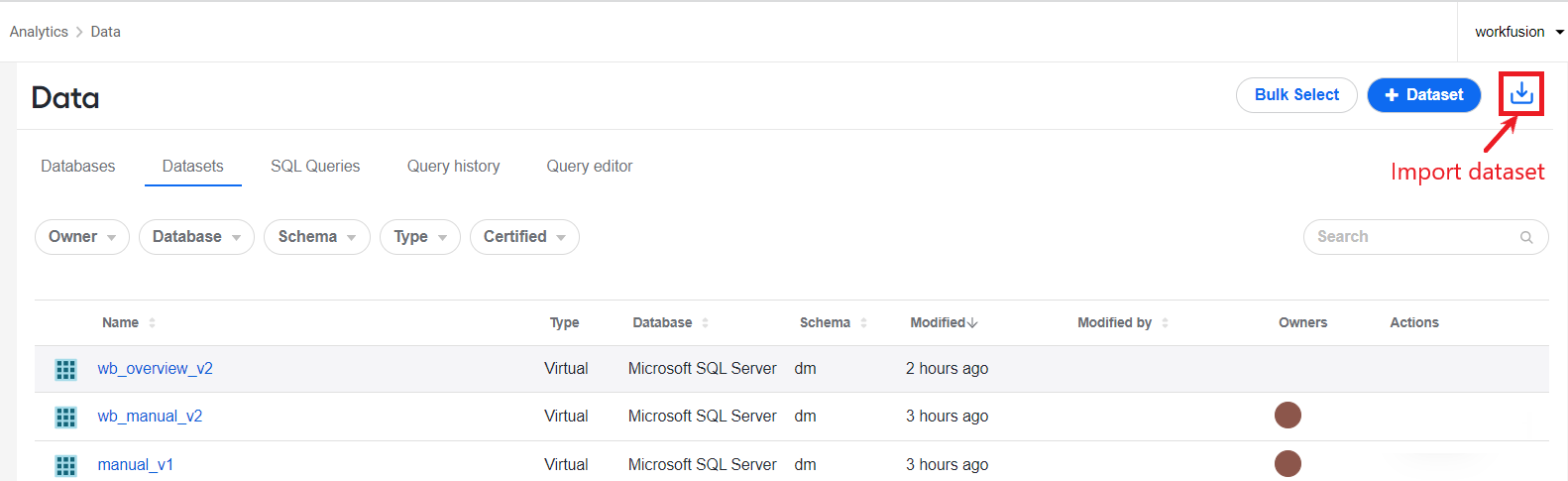Open the Type filter dropdown
The width and height of the screenshot is (1568, 481).
tap(420, 237)
